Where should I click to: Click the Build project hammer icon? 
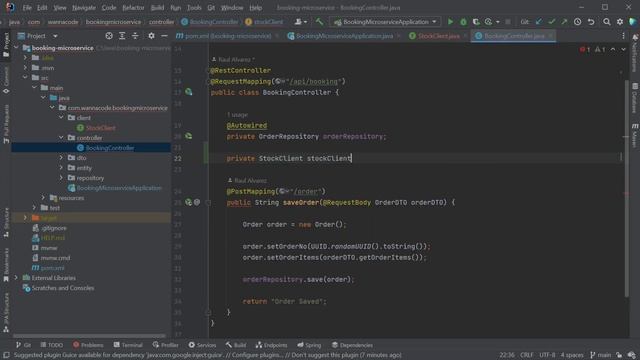point(319,22)
